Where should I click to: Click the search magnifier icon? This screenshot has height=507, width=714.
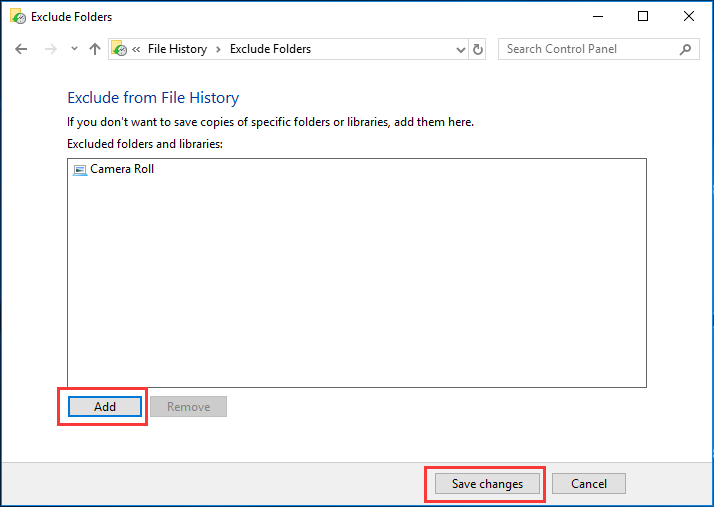[685, 49]
